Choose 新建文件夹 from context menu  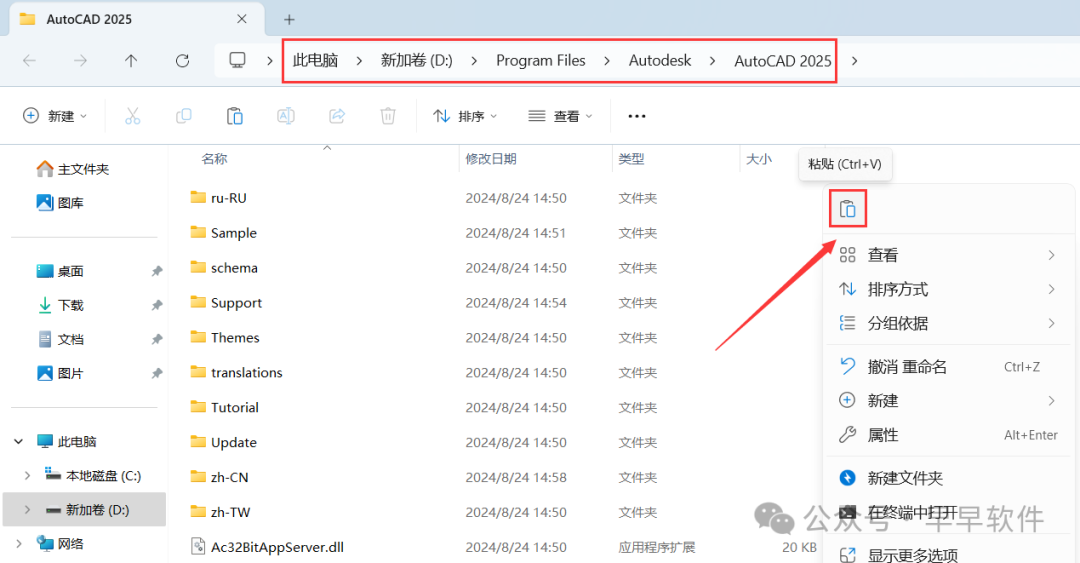pos(905,478)
